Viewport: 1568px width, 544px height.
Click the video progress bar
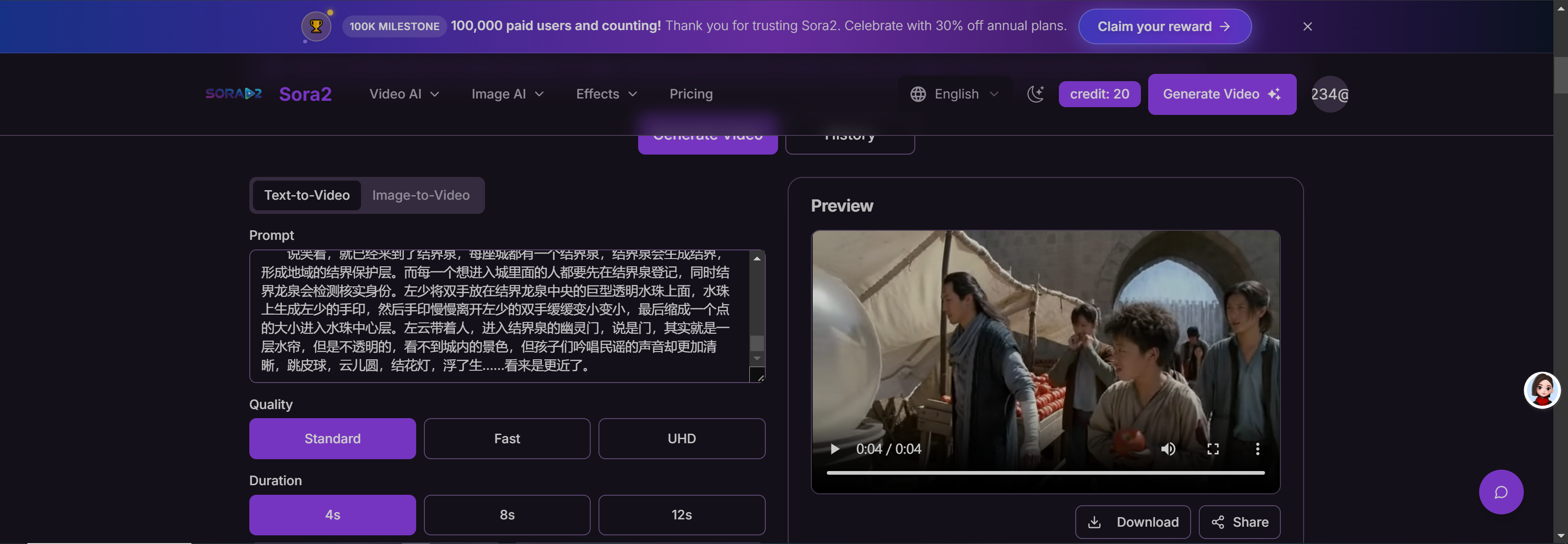(1045, 472)
